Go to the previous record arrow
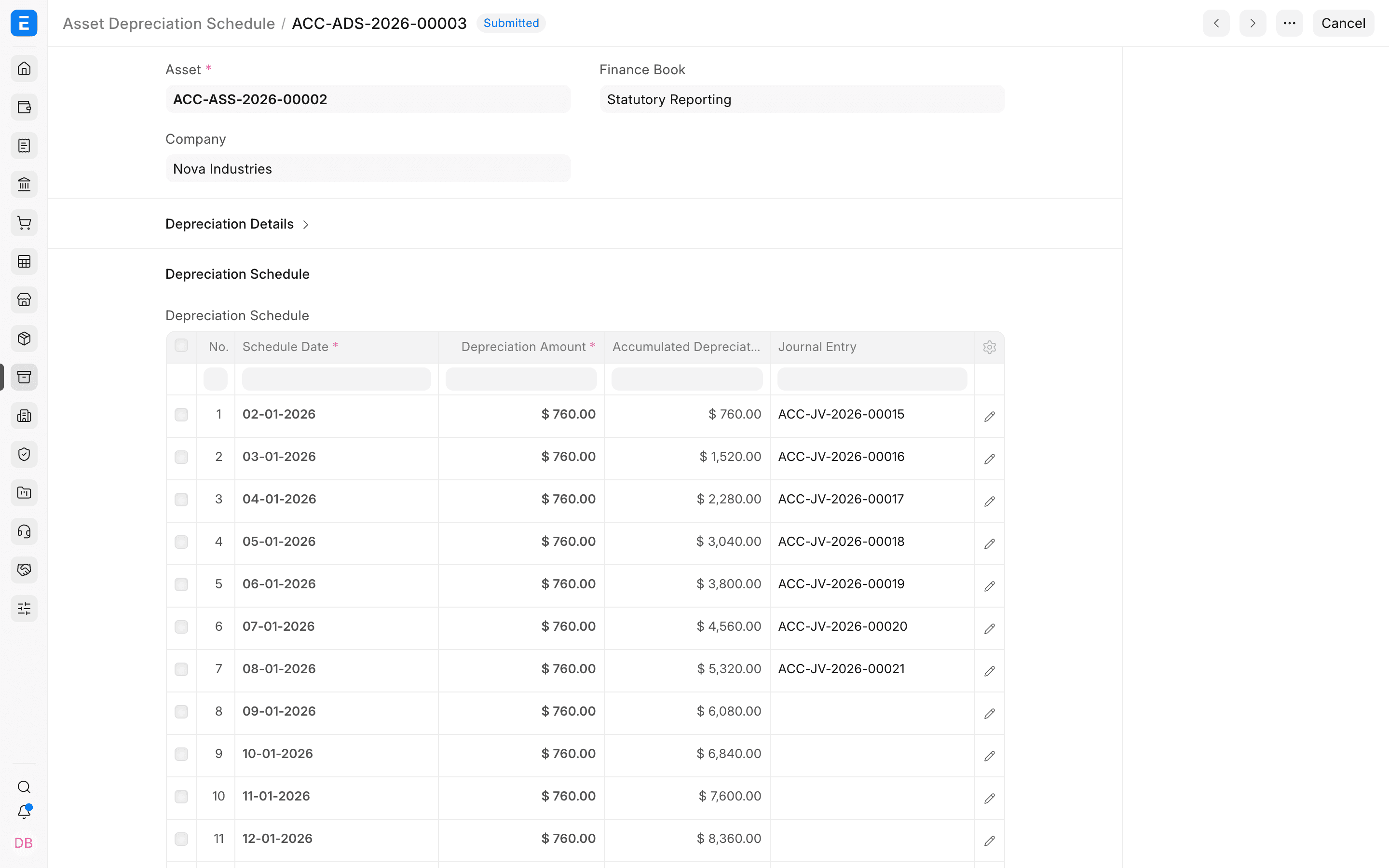 (1216, 23)
